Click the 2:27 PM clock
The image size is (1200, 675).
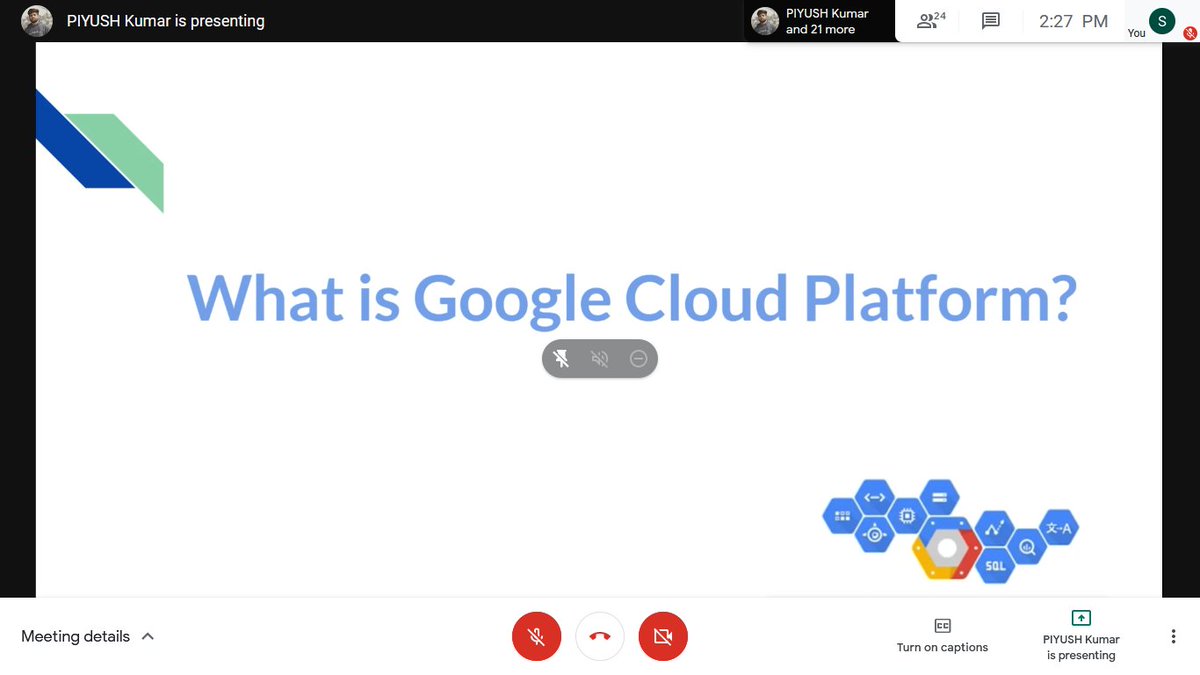coord(1073,21)
